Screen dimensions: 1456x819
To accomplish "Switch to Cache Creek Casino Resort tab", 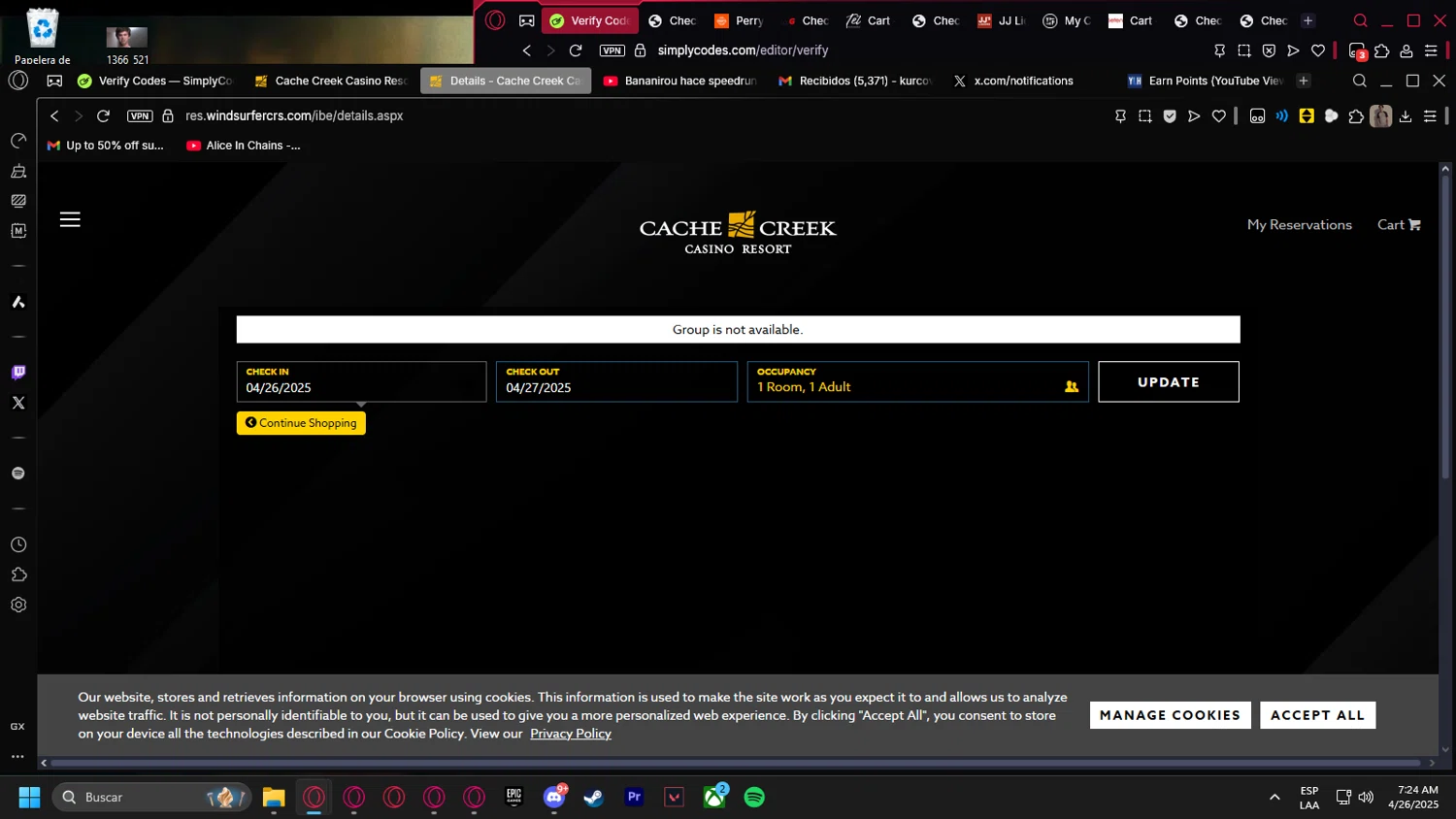I will [x=331, y=81].
